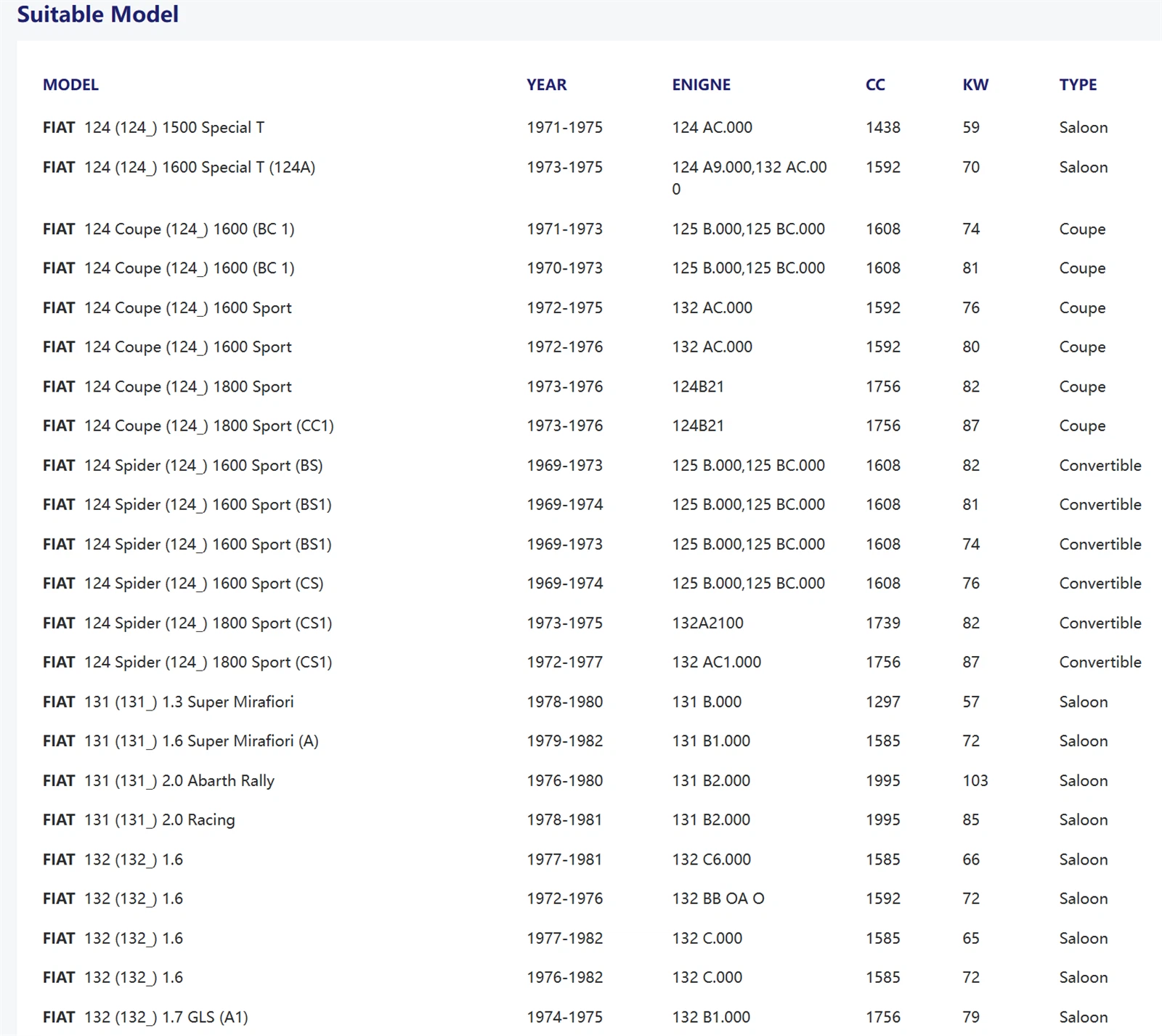
Task: Select 'FIAT 131 (131_) 1.6 Super Mirafiori (A)' model
Action: pos(180,741)
